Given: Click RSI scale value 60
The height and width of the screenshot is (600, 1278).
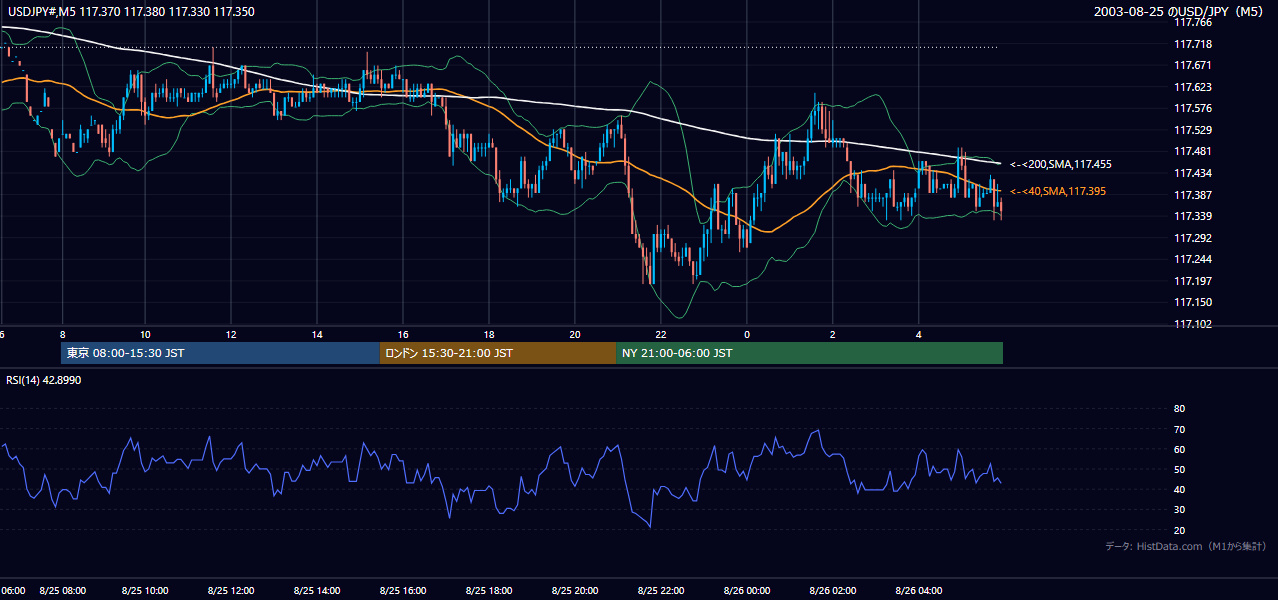Looking at the screenshot, I should pos(1179,449).
